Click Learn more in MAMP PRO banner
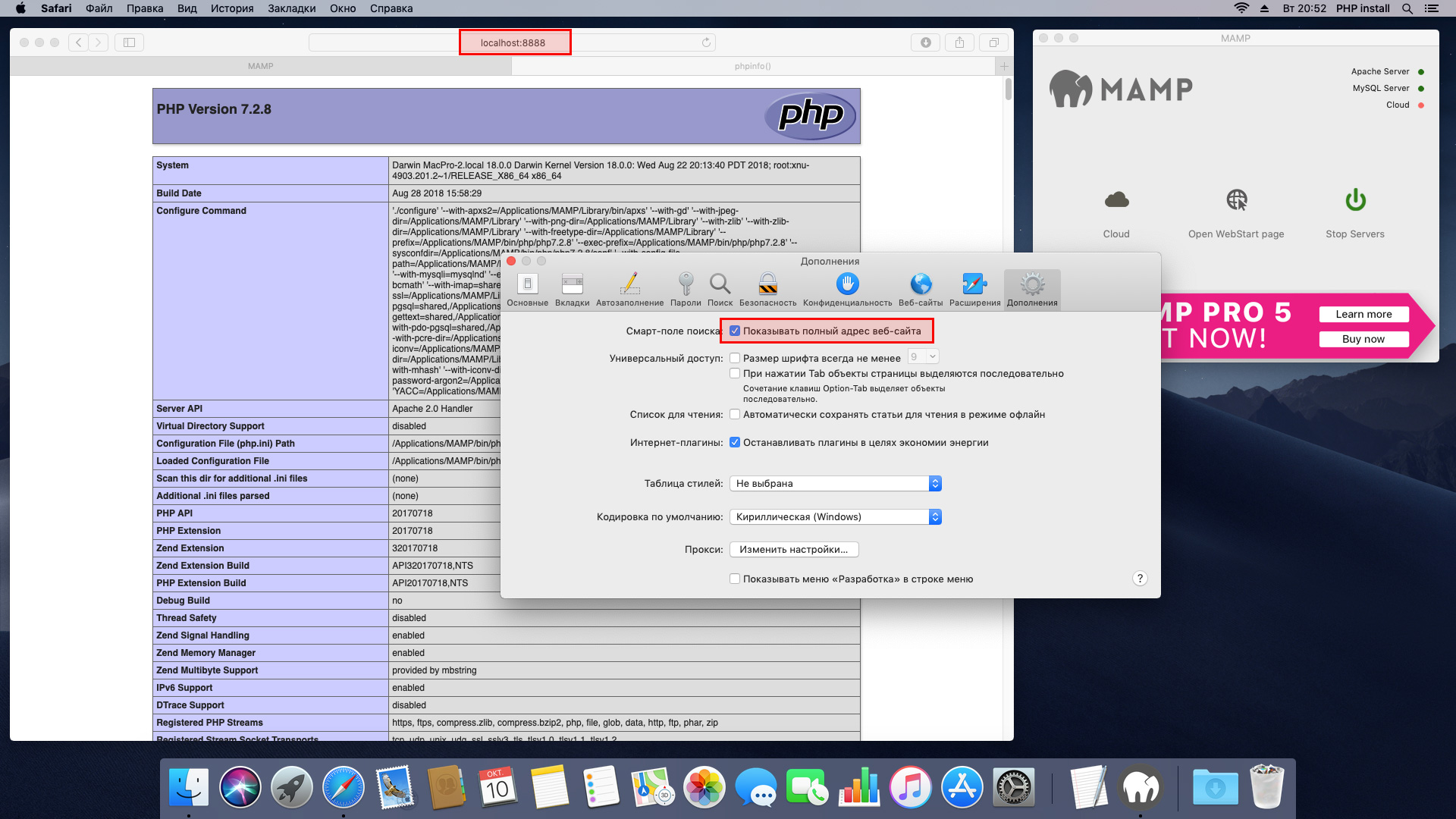 tap(1363, 314)
